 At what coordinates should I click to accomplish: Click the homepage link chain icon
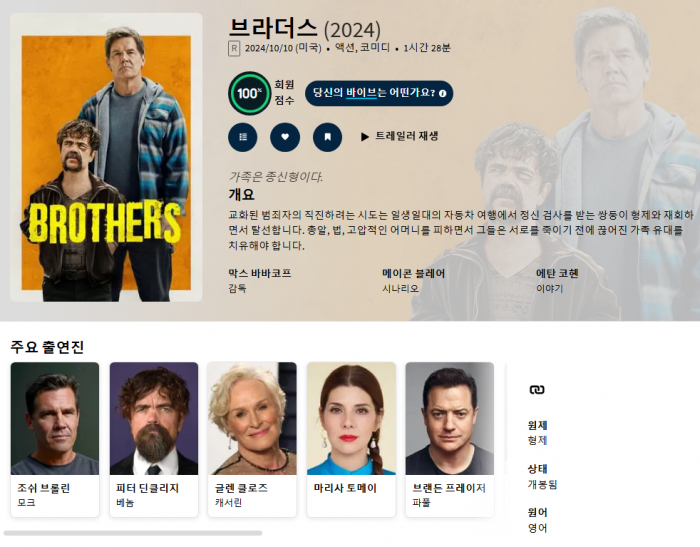[x=537, y=390]
